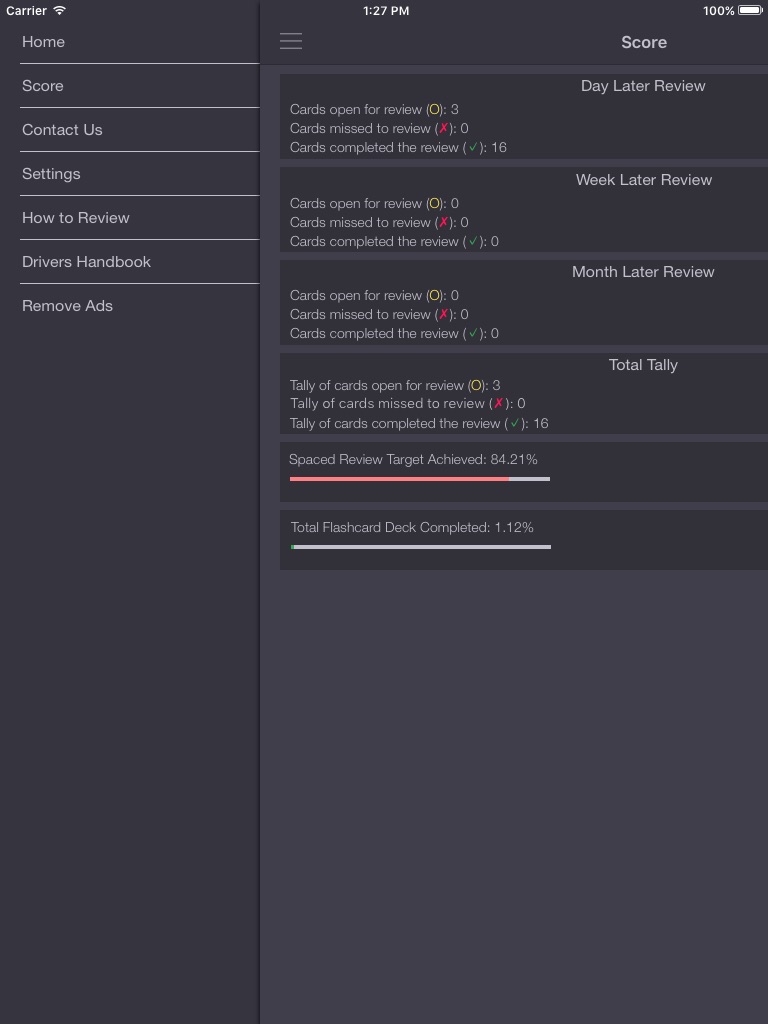The image size is (768, 1024).
Task: Click Remove Ads in the sidebar
Action: pyautogui.click(x=67, y=305)
